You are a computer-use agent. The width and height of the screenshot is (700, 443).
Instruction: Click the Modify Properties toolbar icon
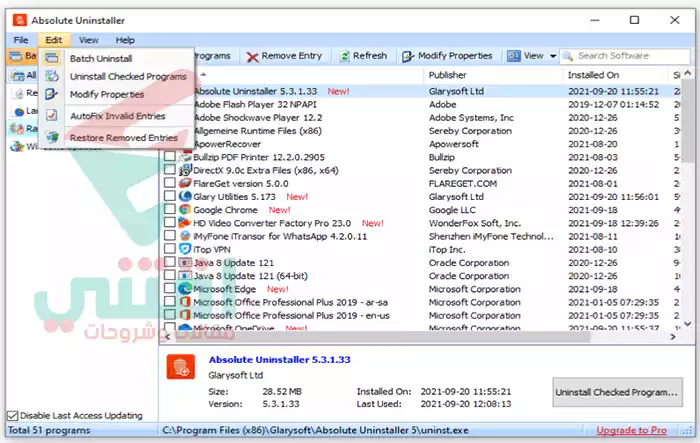click(408, 56)
